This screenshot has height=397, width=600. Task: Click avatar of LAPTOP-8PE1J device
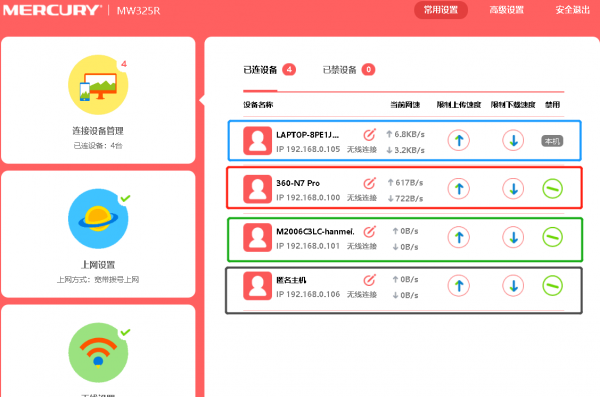258,141
